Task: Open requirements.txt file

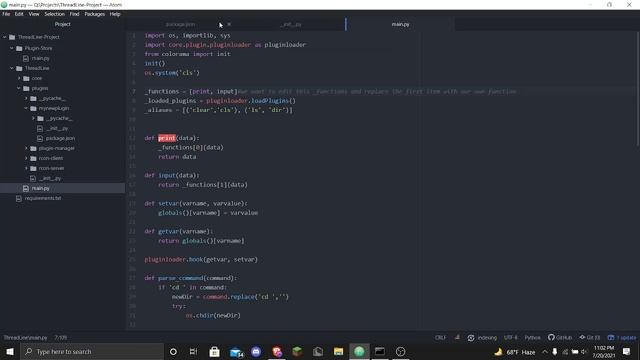Action: [x=42, y=198]
